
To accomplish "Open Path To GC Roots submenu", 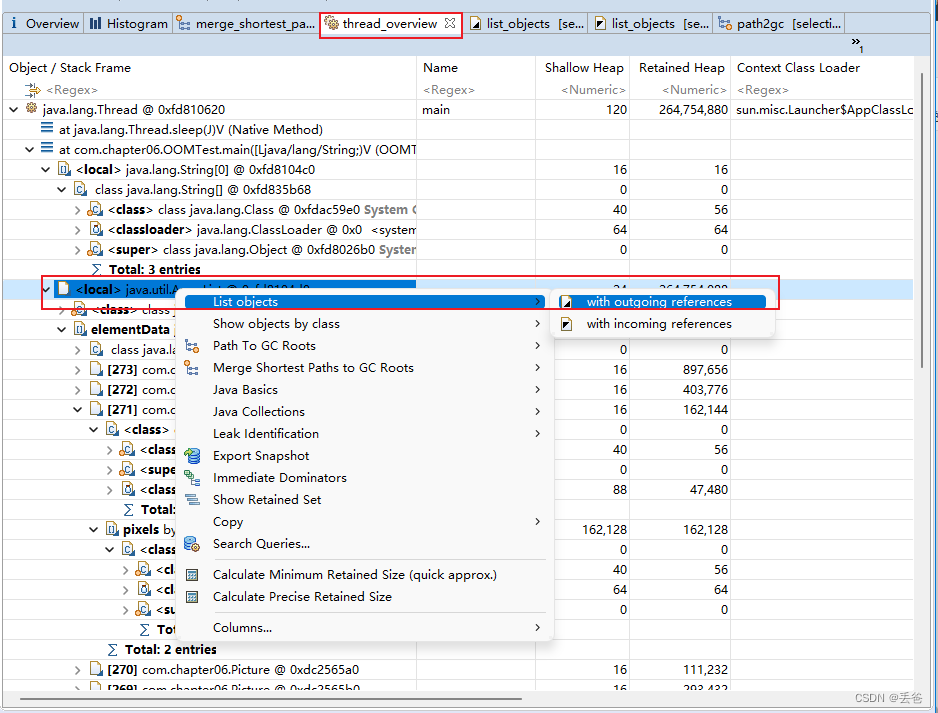I will 365,346.
